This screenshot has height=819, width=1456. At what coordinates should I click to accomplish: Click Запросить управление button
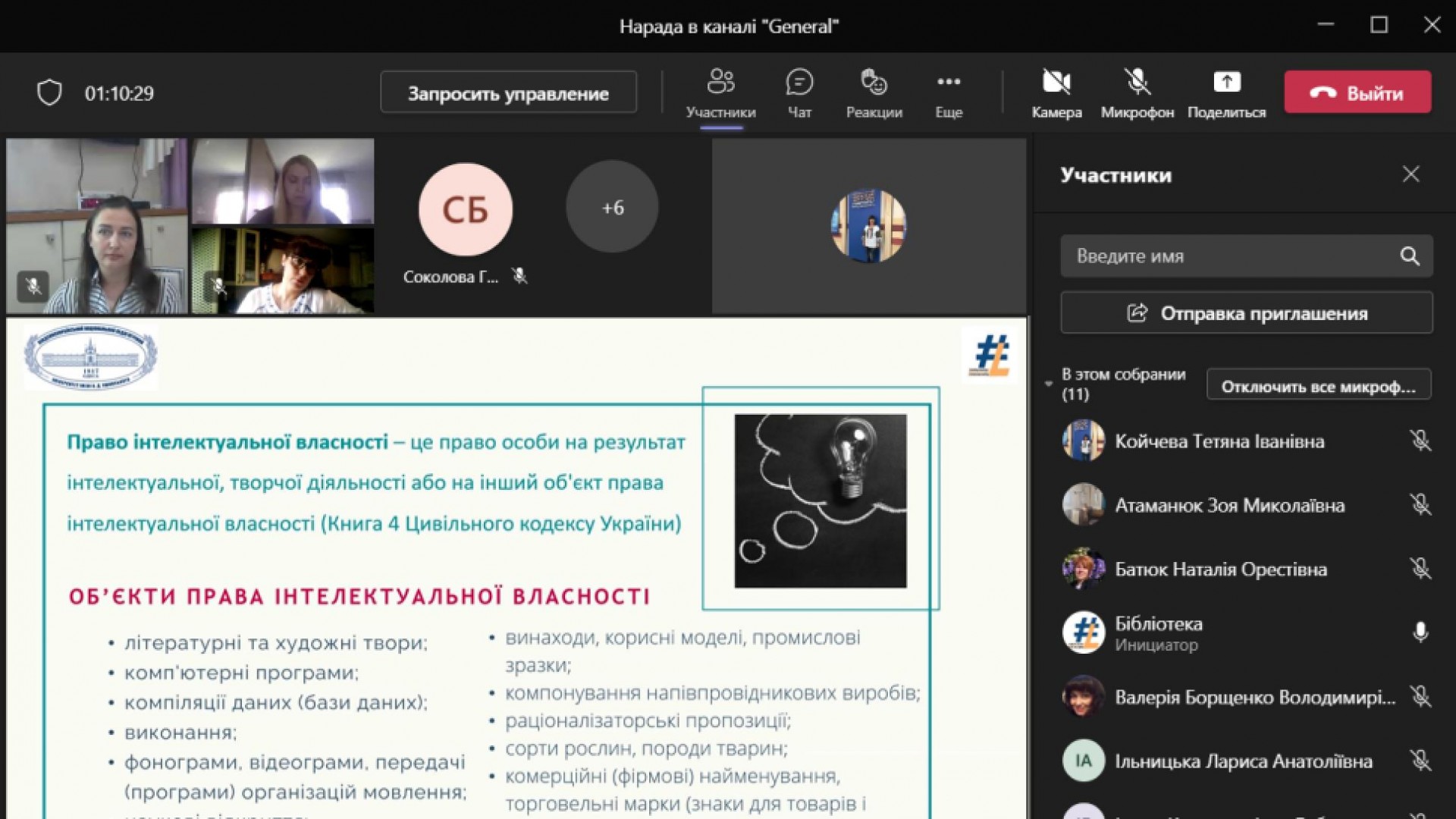pyautogui.click(x=508, y=93)
